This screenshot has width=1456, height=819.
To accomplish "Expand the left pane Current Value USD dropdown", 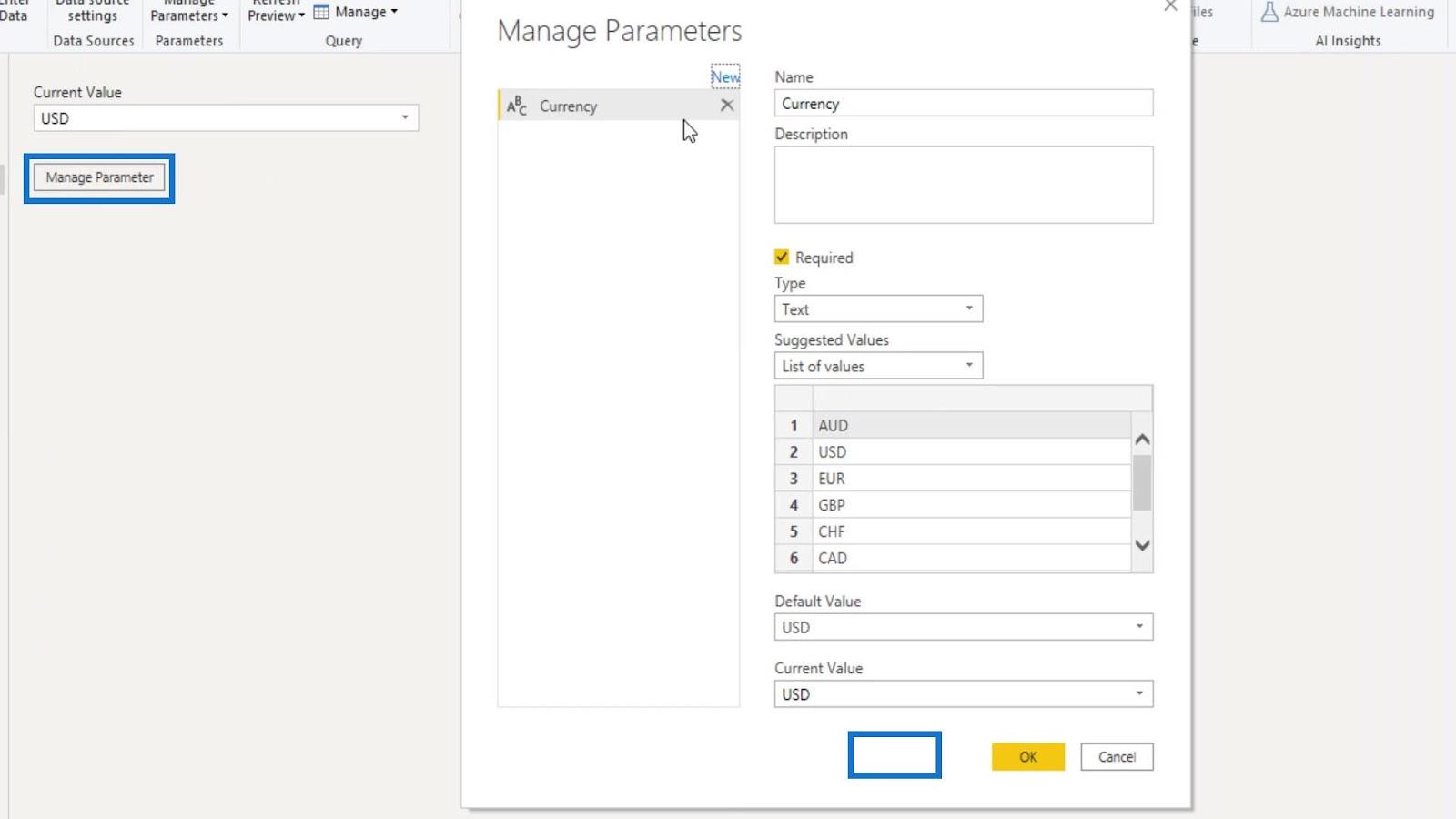I will click(x=226, y=118).
